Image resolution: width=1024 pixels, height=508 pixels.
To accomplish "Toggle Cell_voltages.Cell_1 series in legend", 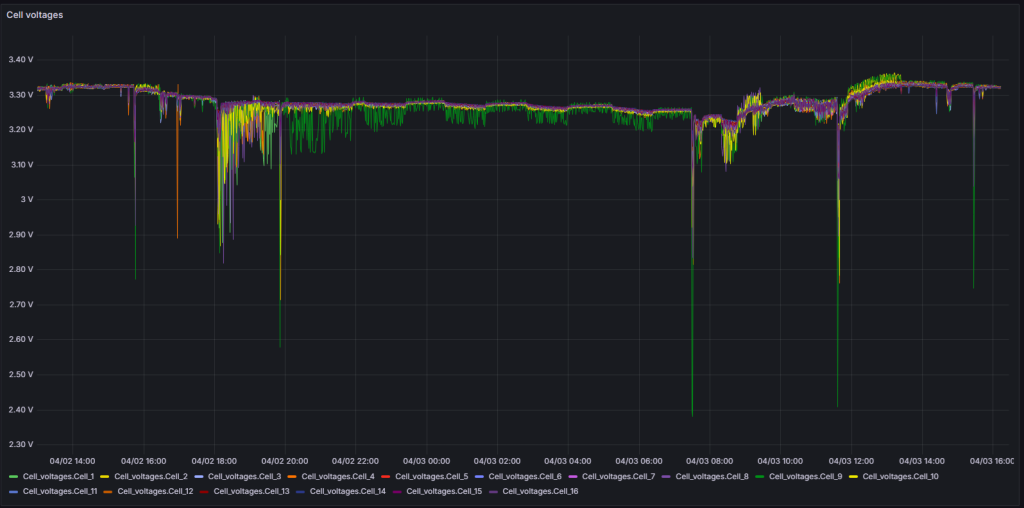I will (x=59, y=477).
